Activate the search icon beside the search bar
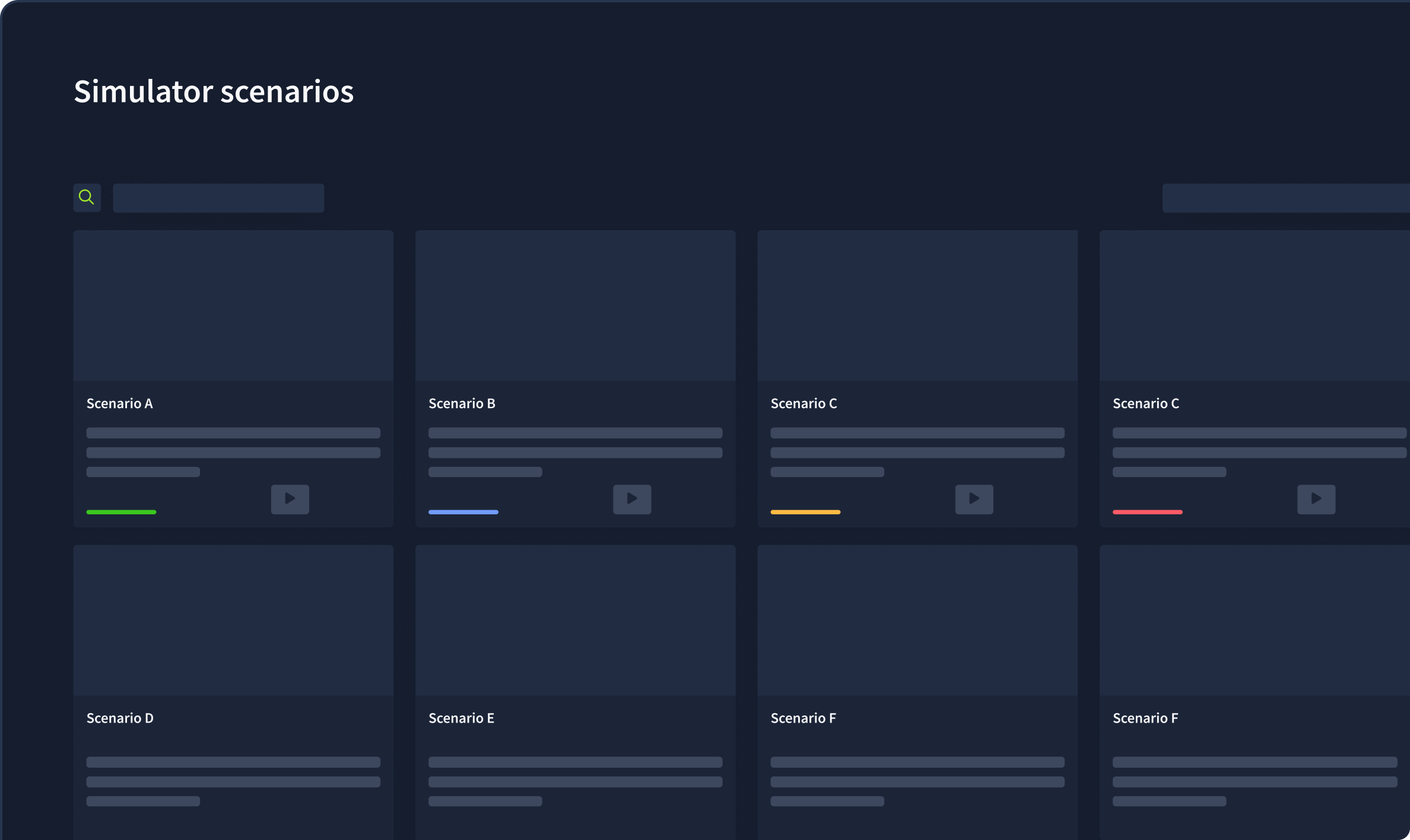This screenshot has width=1410, height=840. (87, 197)
